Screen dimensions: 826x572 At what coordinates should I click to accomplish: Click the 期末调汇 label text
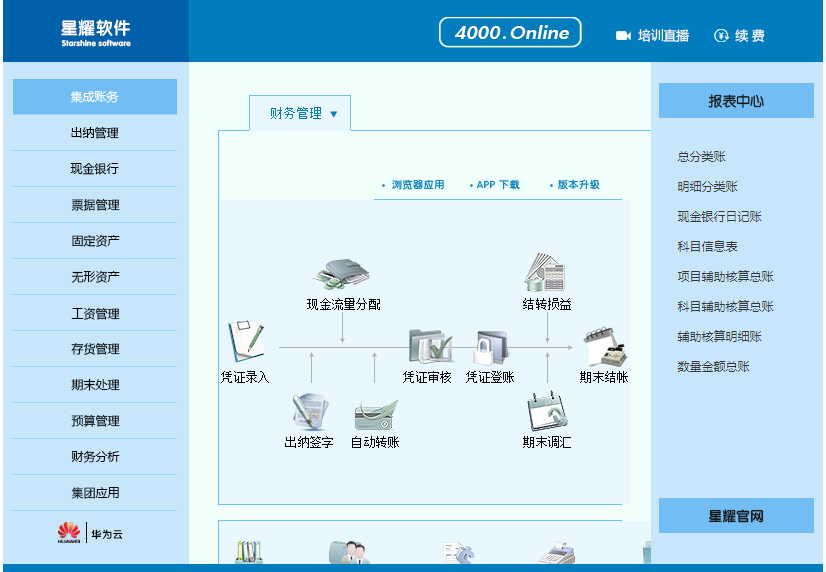point(547,442)
